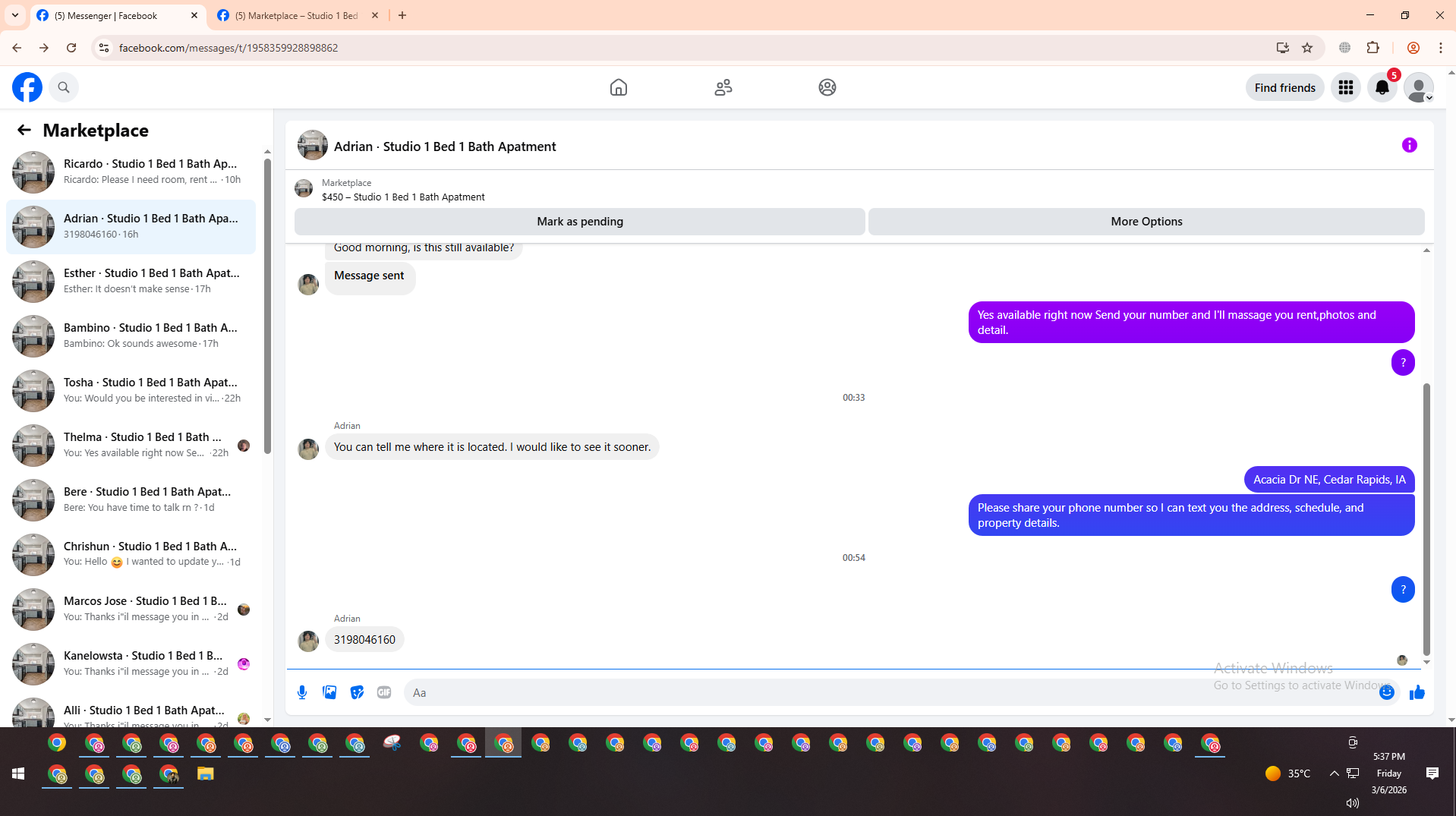Screen dimensions: 1456x816
Task: Open Marcos Jose's conversation
Action: pos(131,609)
